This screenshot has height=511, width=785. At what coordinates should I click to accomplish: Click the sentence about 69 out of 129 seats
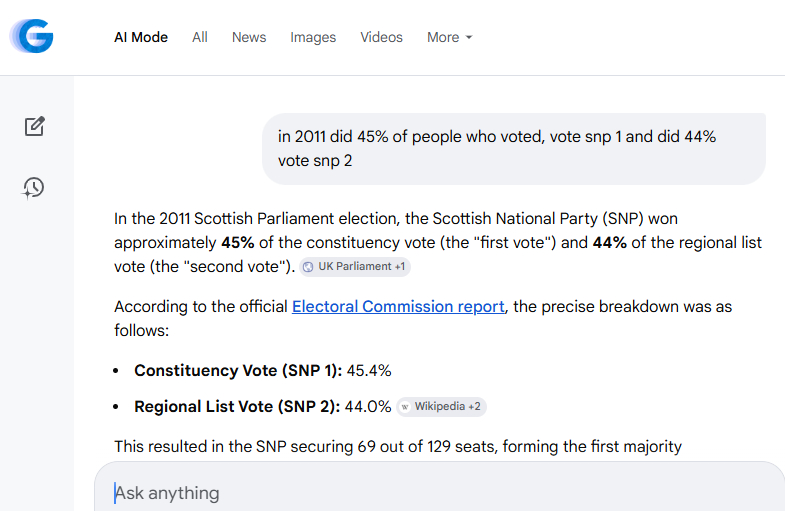pos(398,446)
